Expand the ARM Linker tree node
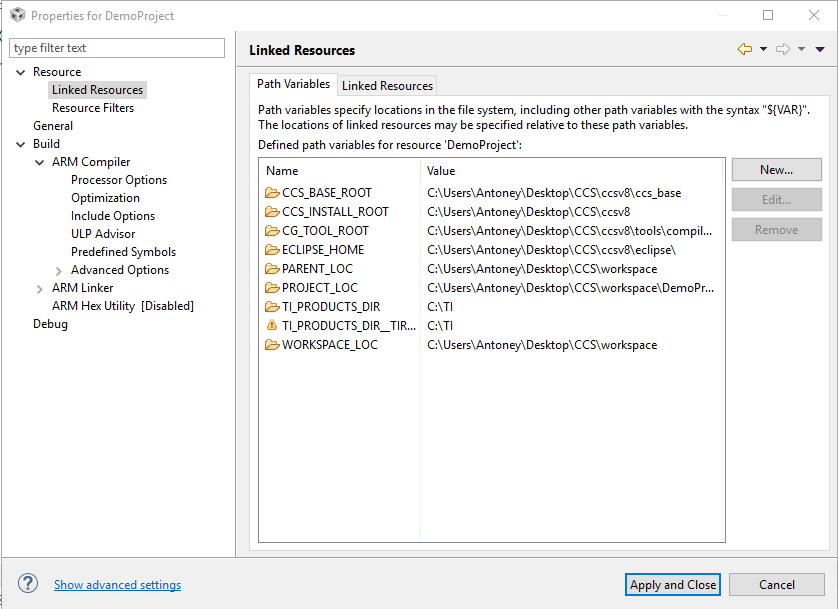 click(x=40, y=288)
